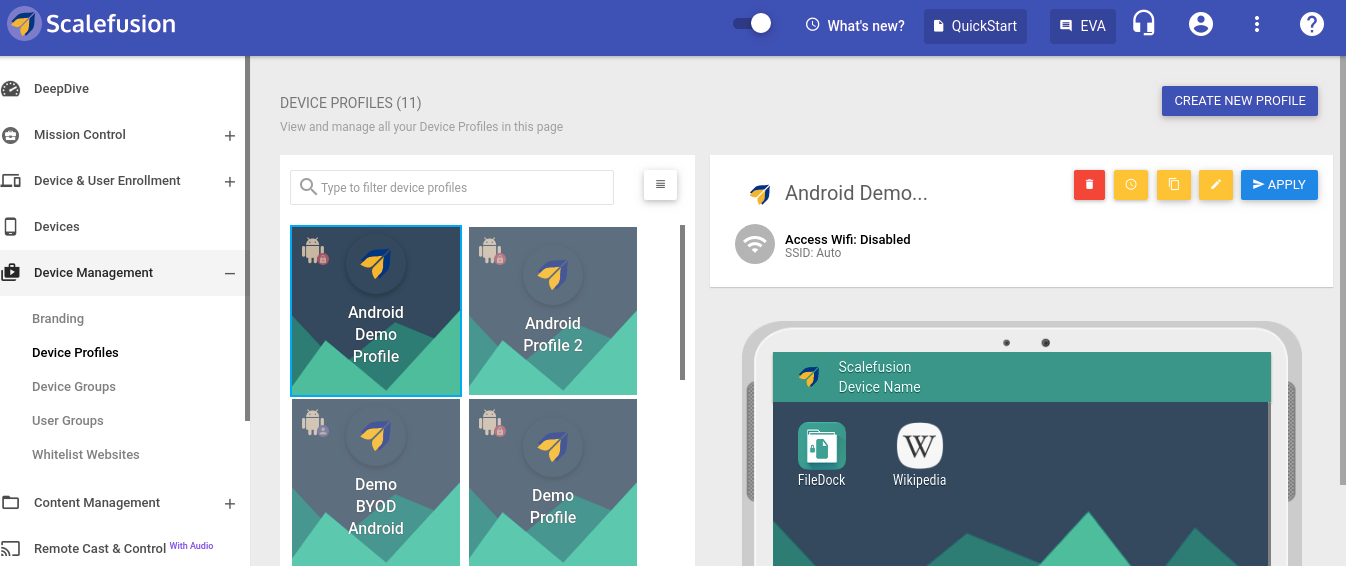Select the Device Management menu item

(94, 273)
